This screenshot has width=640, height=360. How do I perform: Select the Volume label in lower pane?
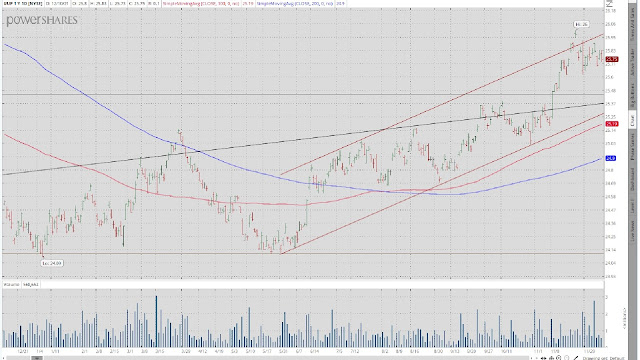11,284
